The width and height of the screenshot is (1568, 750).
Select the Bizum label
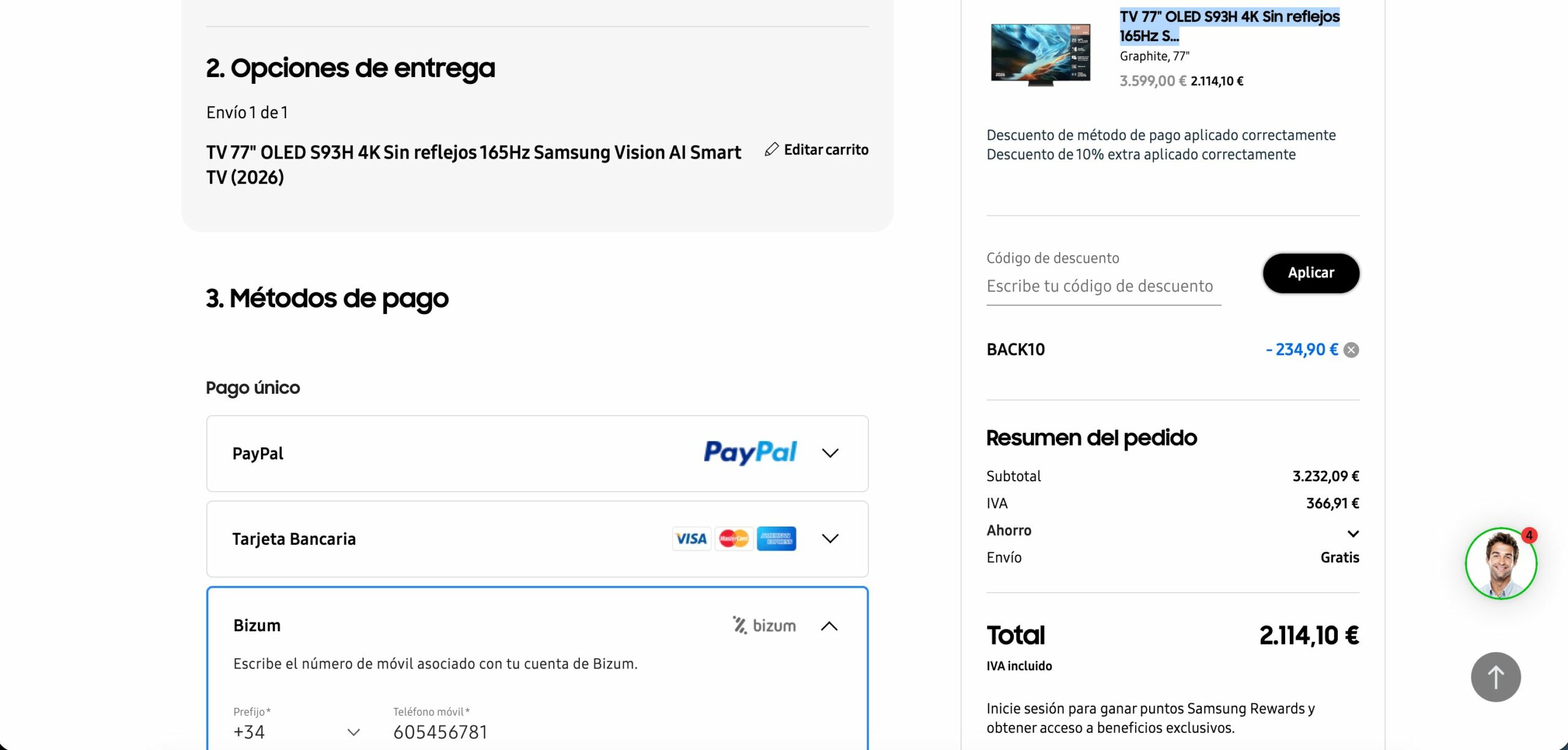pyautogui.click(x=257, y=625)
